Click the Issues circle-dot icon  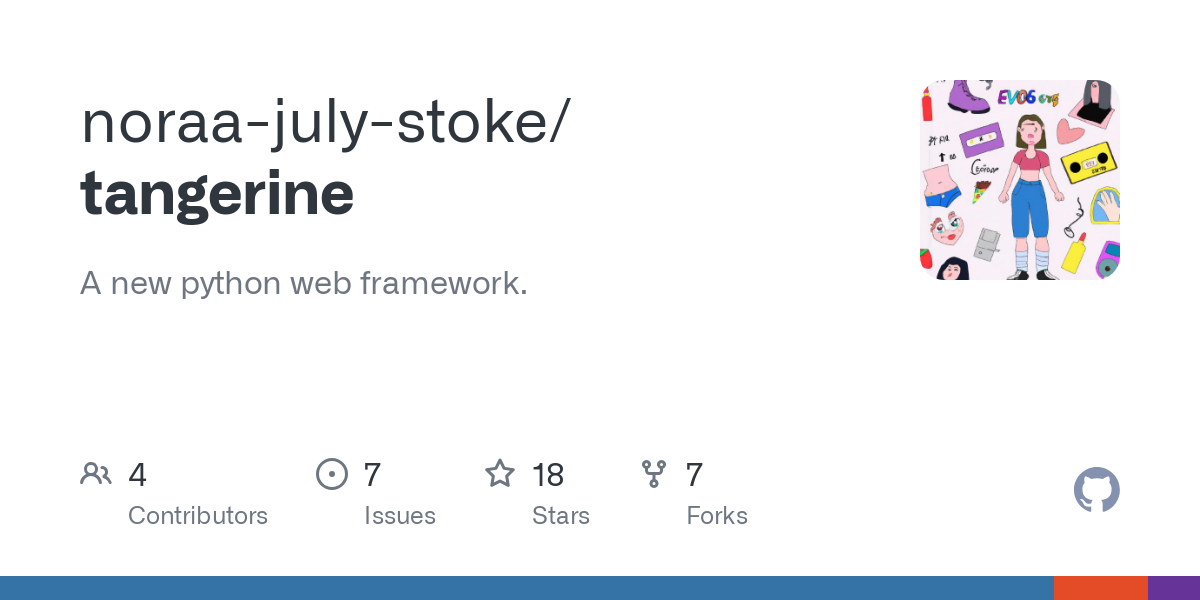(x=332, y=474)
